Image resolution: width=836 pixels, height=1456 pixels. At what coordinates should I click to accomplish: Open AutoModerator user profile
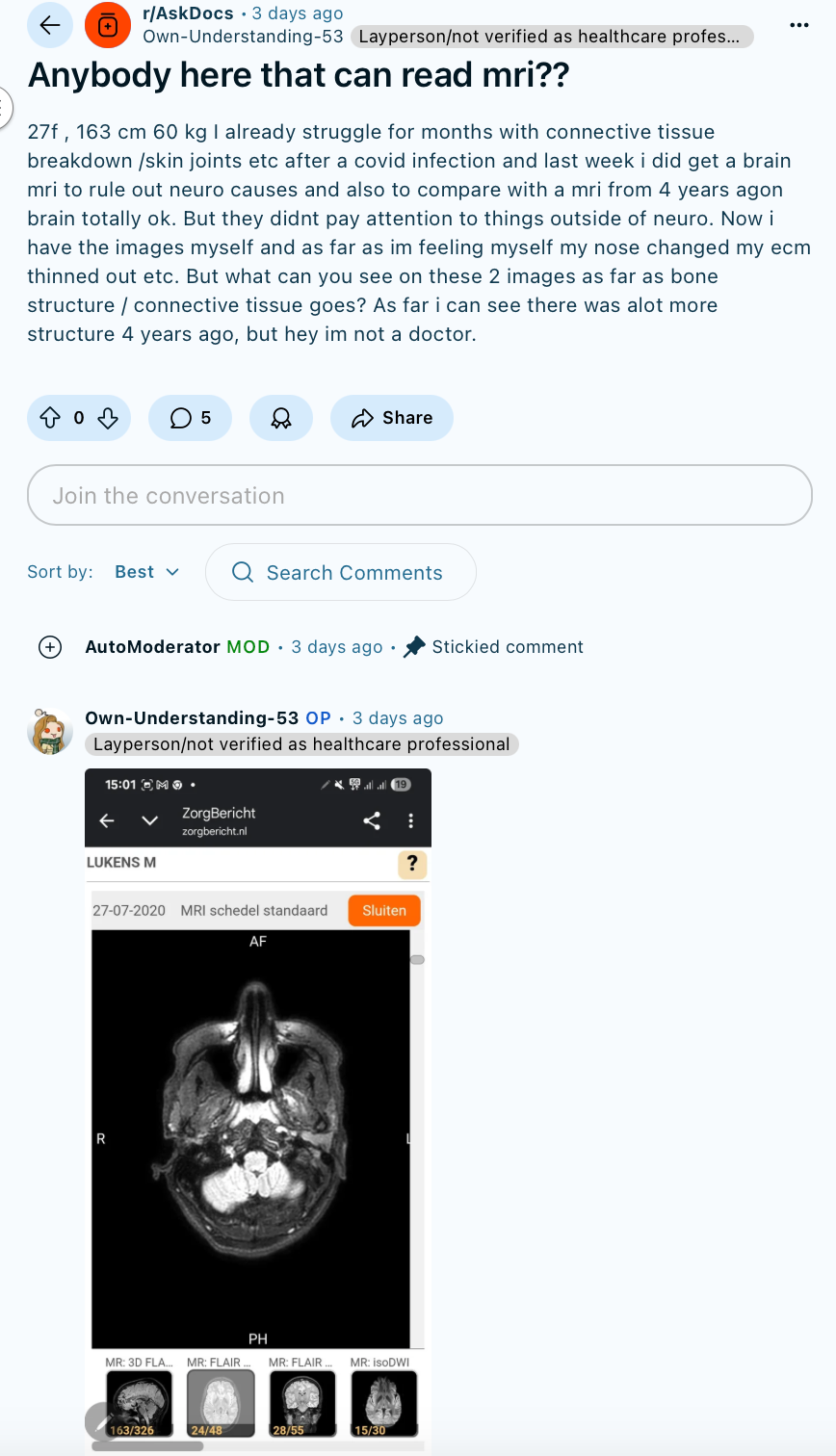[152, 647]
